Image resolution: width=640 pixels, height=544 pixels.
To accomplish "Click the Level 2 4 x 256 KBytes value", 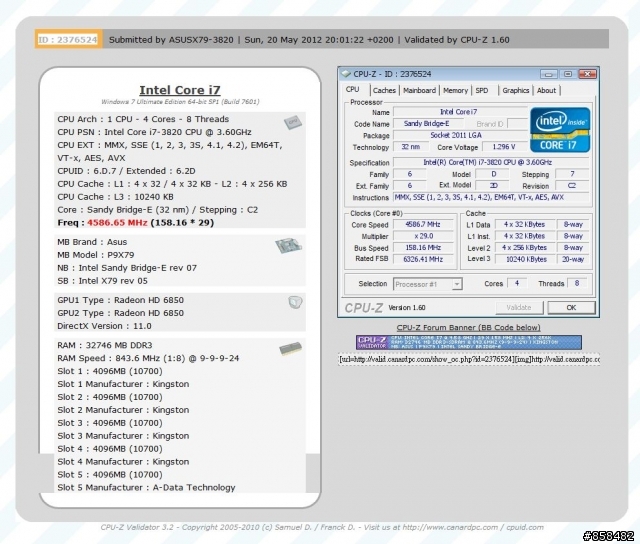I will click(x=526, y=248).
